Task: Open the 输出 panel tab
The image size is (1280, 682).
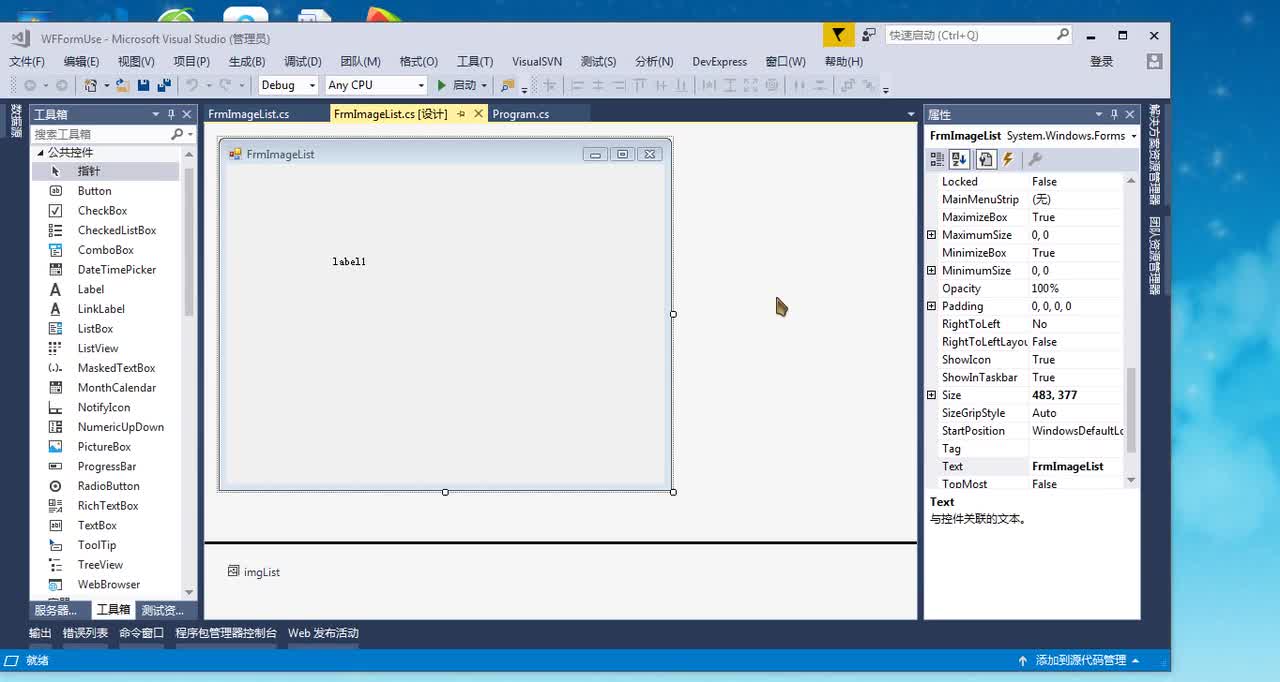Action: point(40,633)
